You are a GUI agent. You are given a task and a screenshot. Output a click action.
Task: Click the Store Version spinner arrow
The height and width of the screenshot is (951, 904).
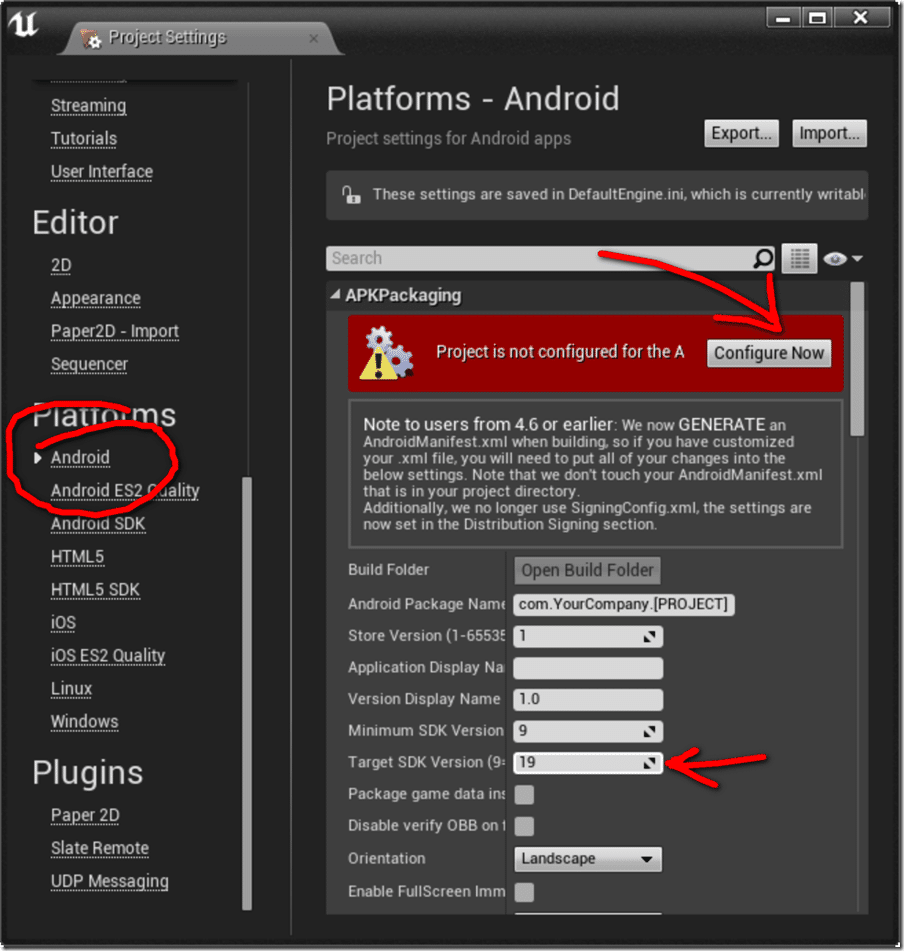click(x=649, y=636)
